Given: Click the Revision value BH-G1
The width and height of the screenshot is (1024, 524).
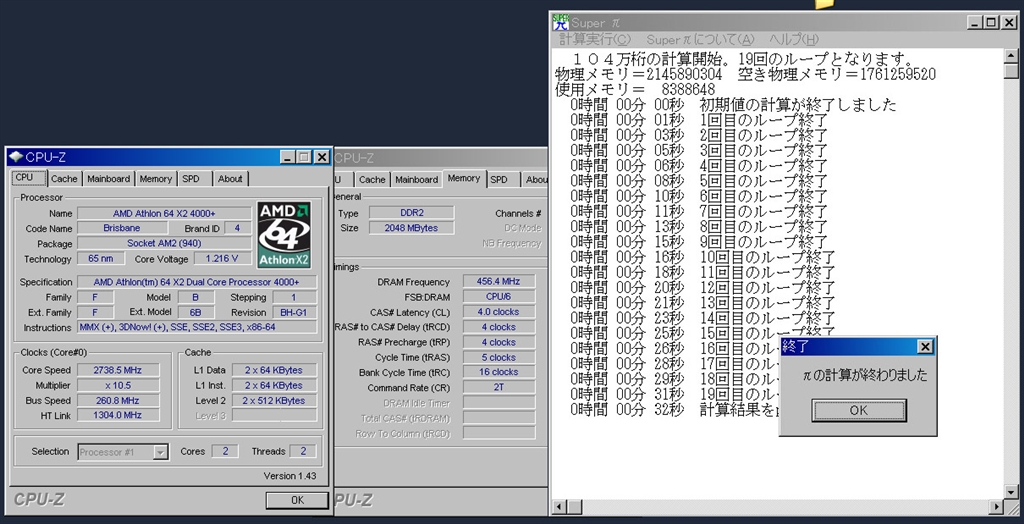Looking at the screenshot, I should point(293,312).
